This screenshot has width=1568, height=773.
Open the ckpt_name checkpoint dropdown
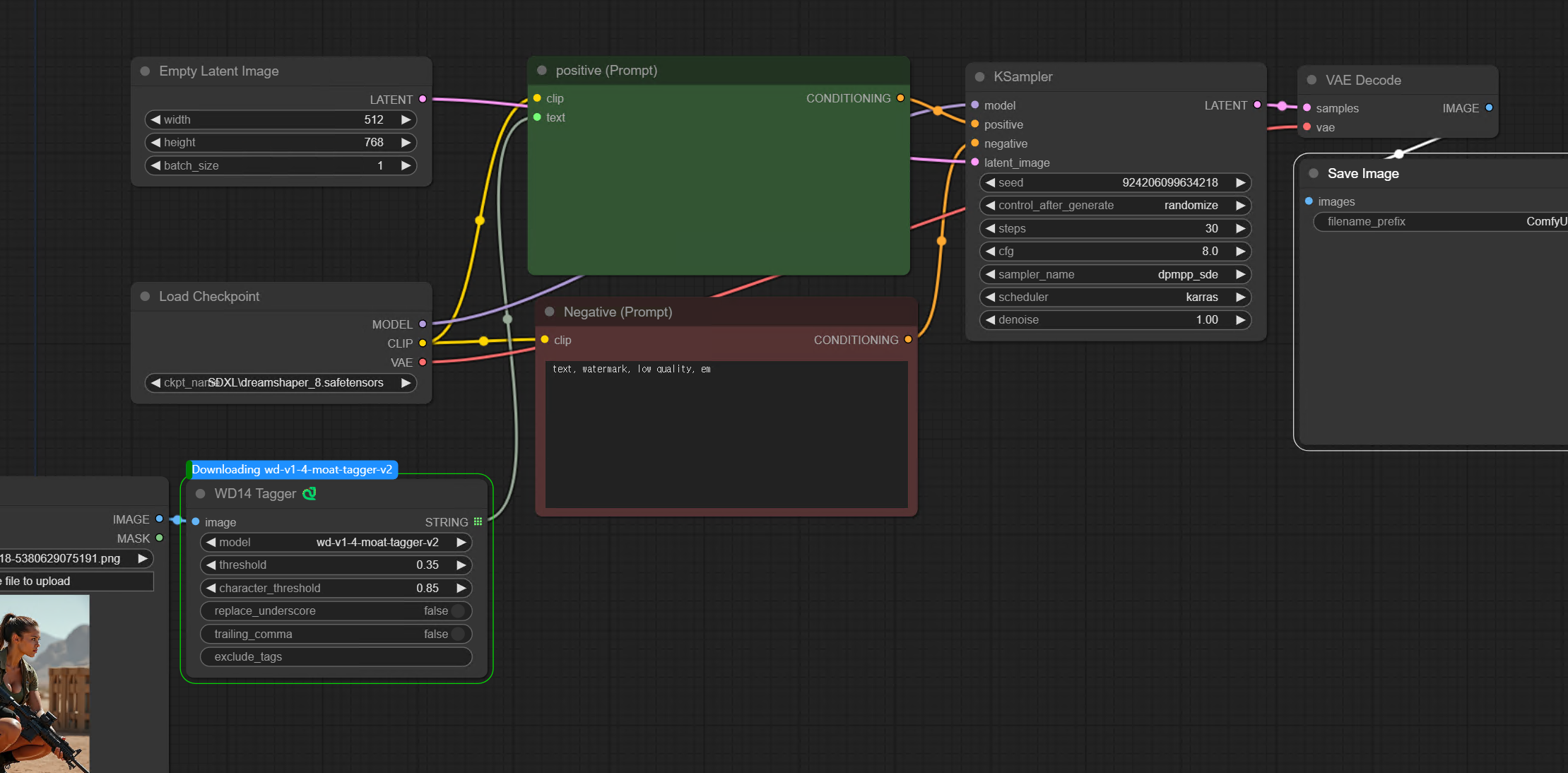click(281, 383)
